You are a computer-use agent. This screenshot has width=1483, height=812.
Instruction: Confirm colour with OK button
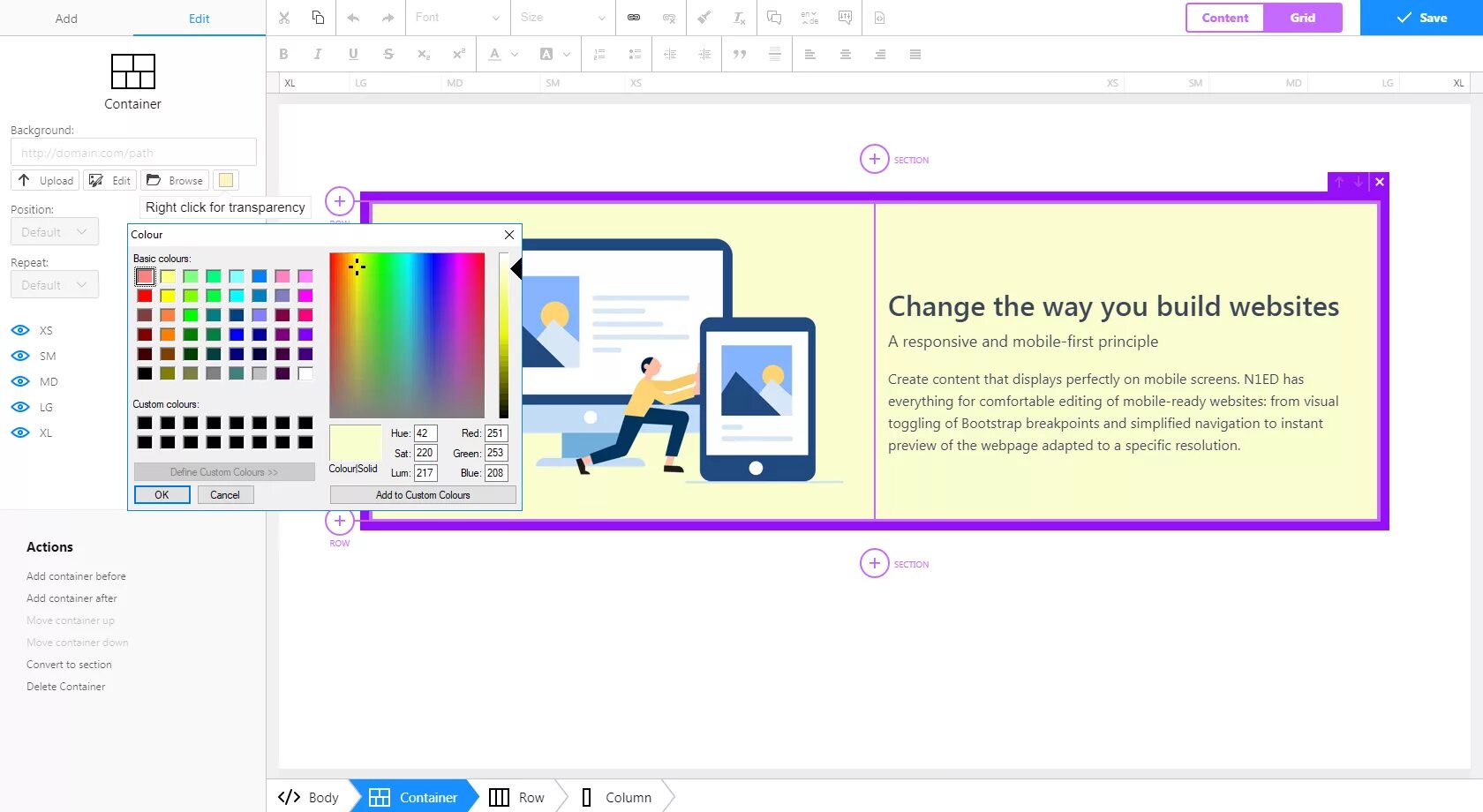pyautogui.click(x=162, y=495)
